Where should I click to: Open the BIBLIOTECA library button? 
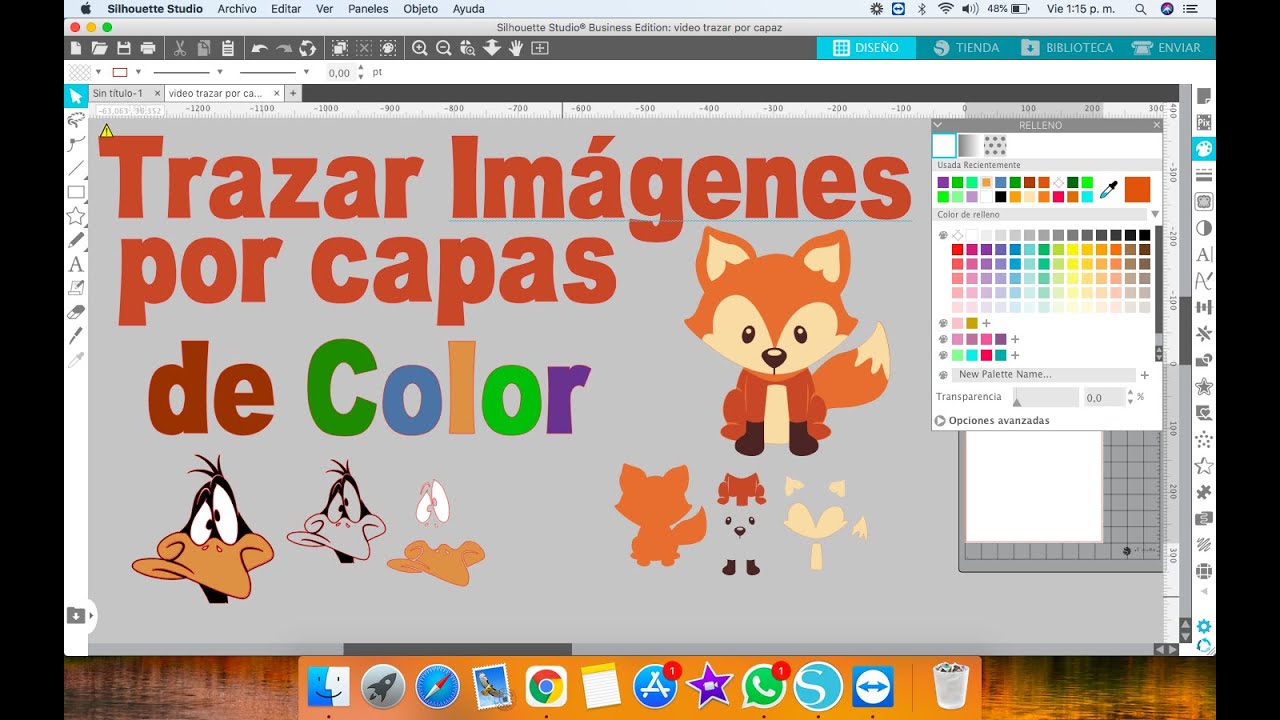[1067, 48]
